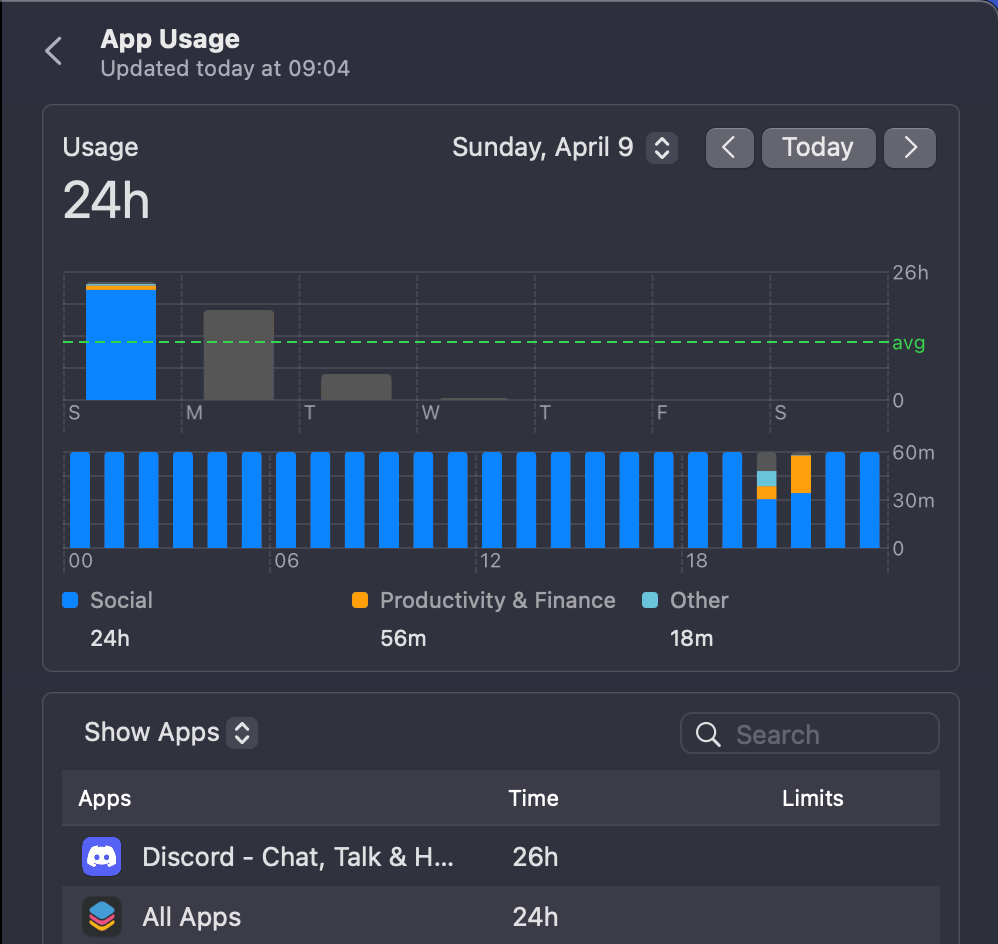Click the All Apps stacked layers icon
This screenshot has width=998, height=944.
coord(101,916)
